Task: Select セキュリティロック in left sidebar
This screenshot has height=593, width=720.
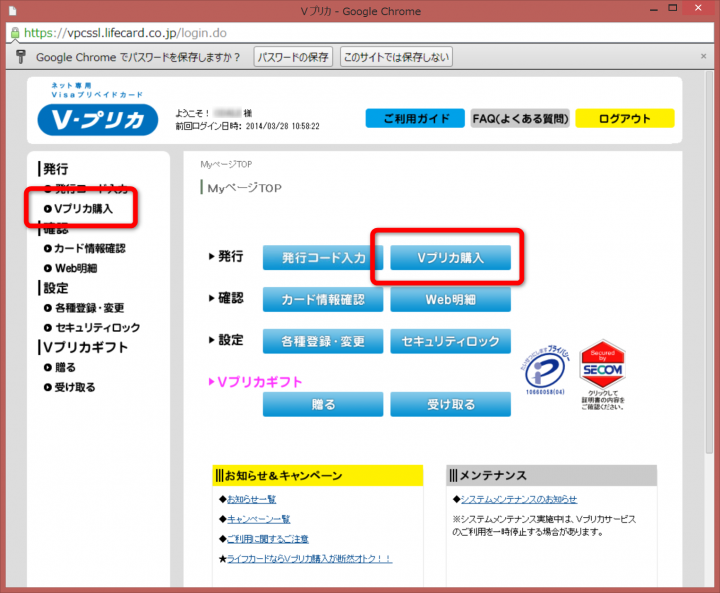Action: click(x=92, y=328)
